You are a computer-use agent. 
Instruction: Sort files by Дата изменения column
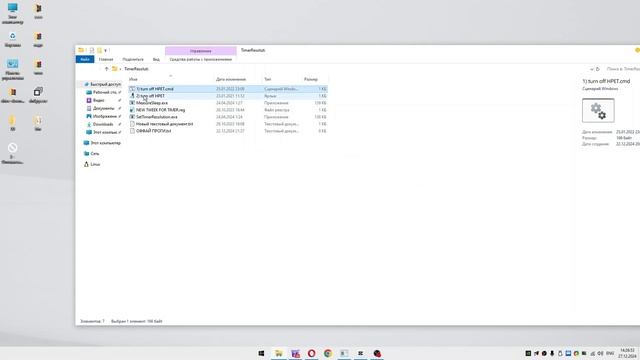coord(231,79)
